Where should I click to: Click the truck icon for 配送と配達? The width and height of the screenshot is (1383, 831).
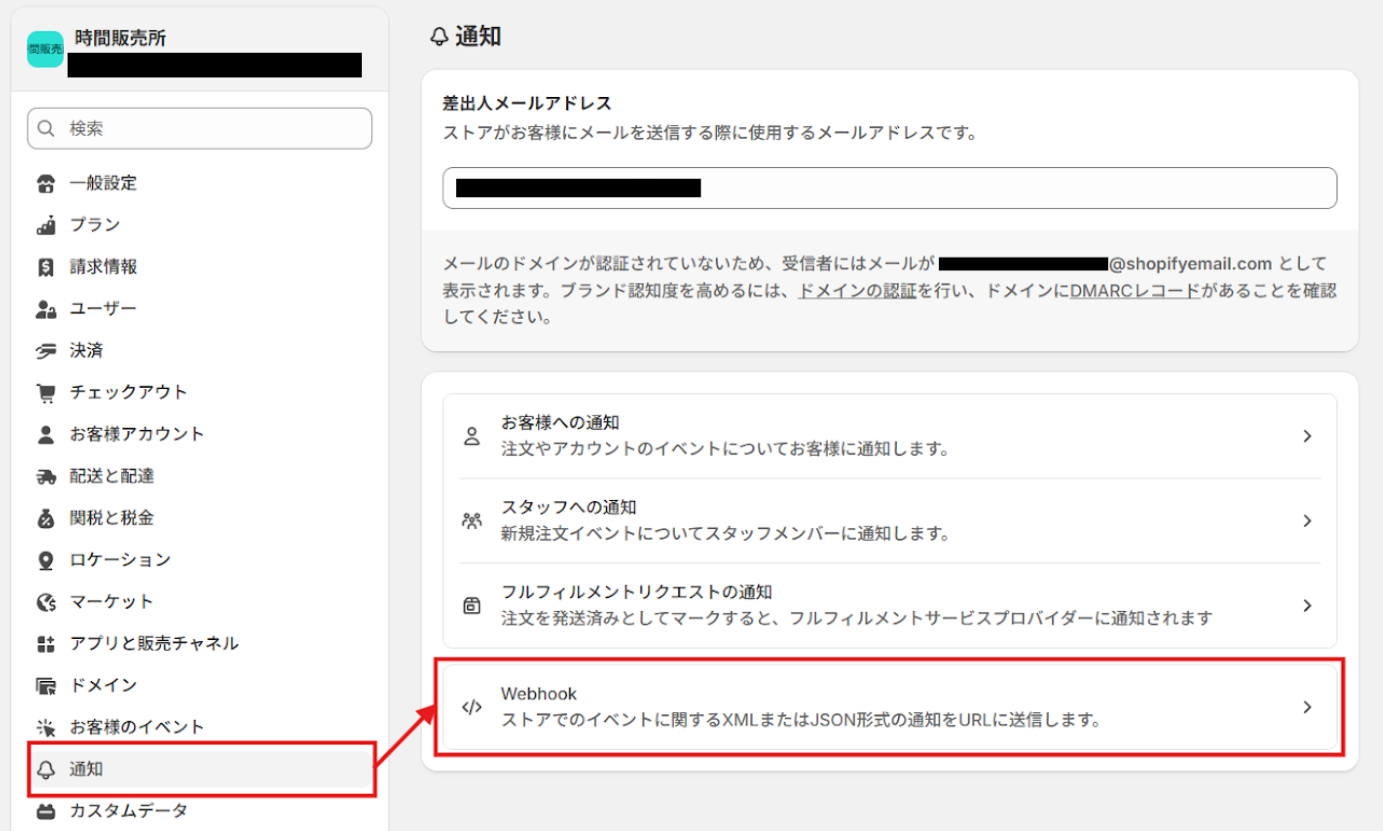[x=45, y=475]
